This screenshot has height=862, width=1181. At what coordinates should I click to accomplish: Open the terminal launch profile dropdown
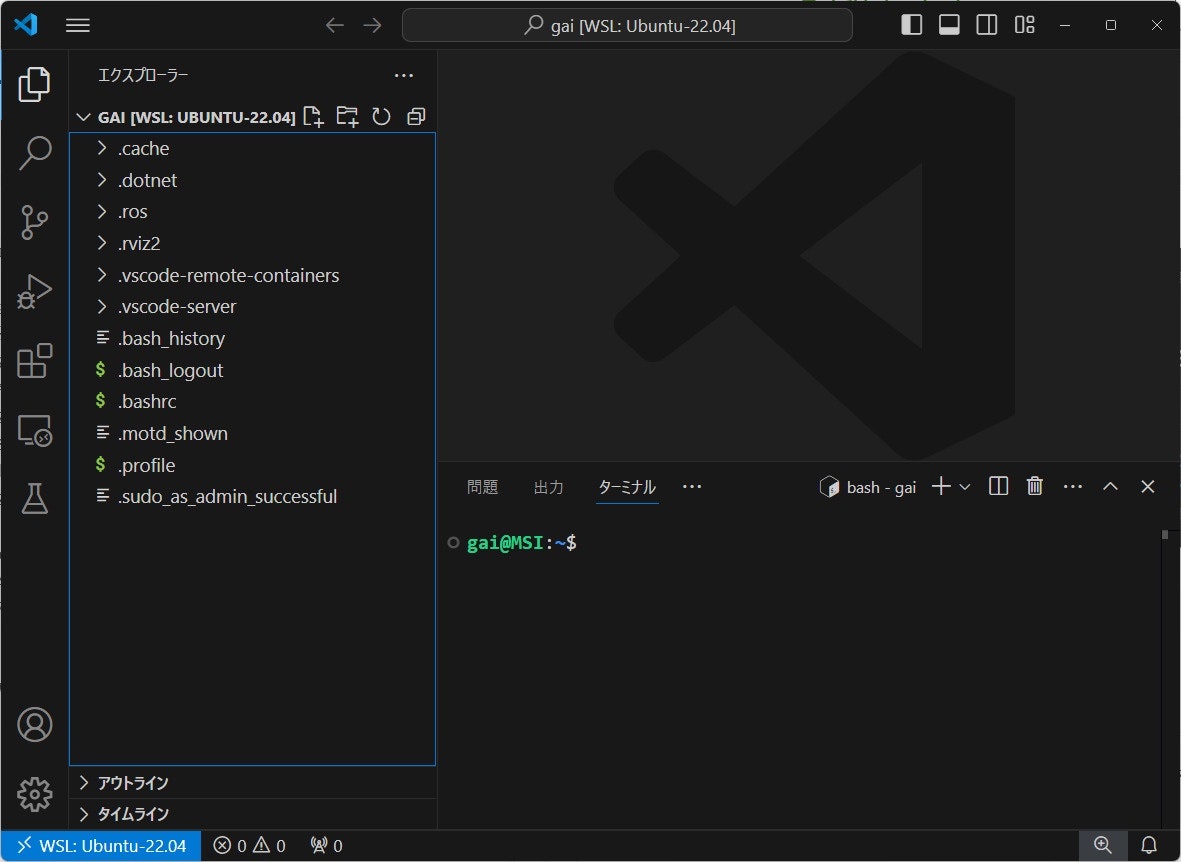pyautogui.click(x=964, y=487)
